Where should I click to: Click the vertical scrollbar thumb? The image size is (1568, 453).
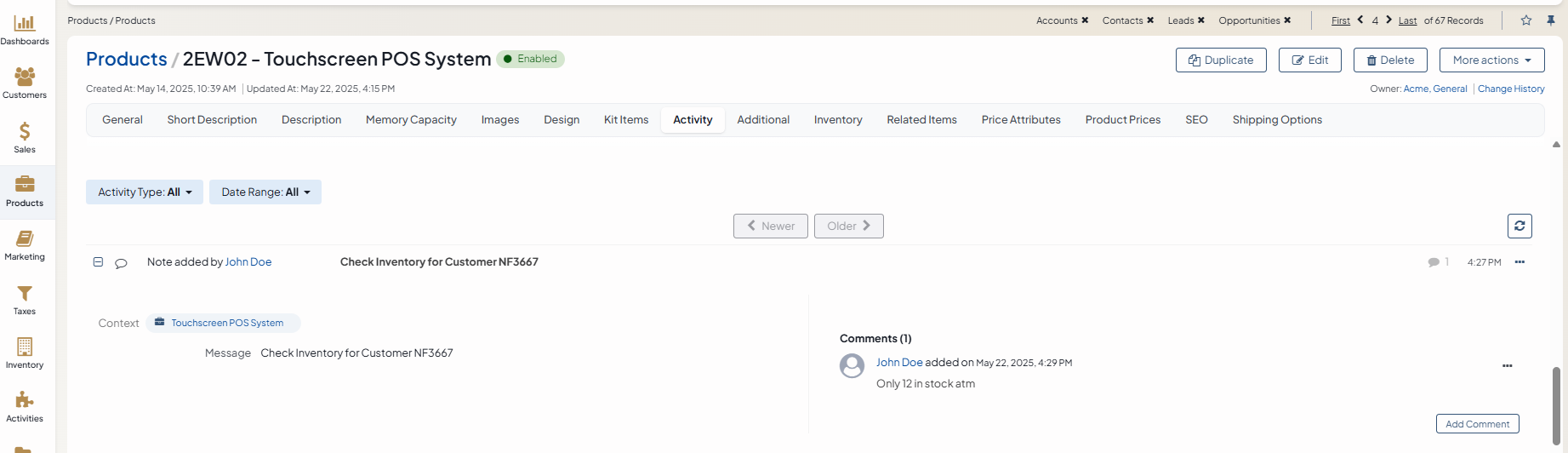pos(1556,404)
